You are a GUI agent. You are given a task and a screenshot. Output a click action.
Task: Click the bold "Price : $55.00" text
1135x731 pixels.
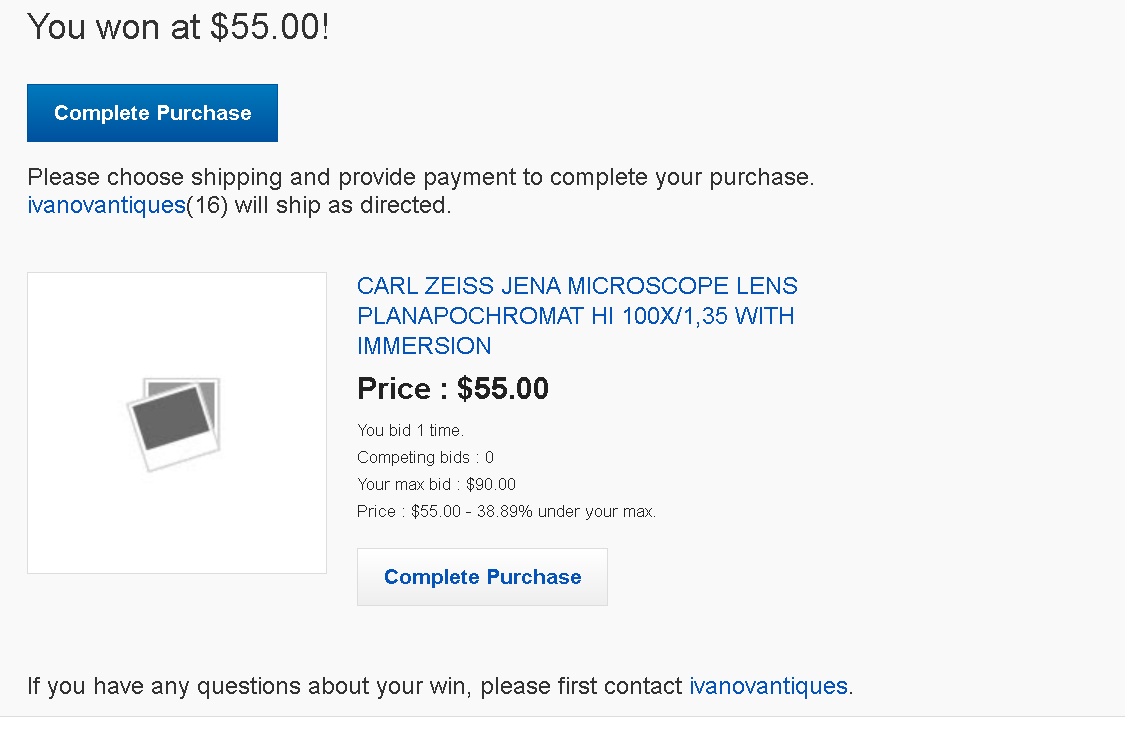453,389
